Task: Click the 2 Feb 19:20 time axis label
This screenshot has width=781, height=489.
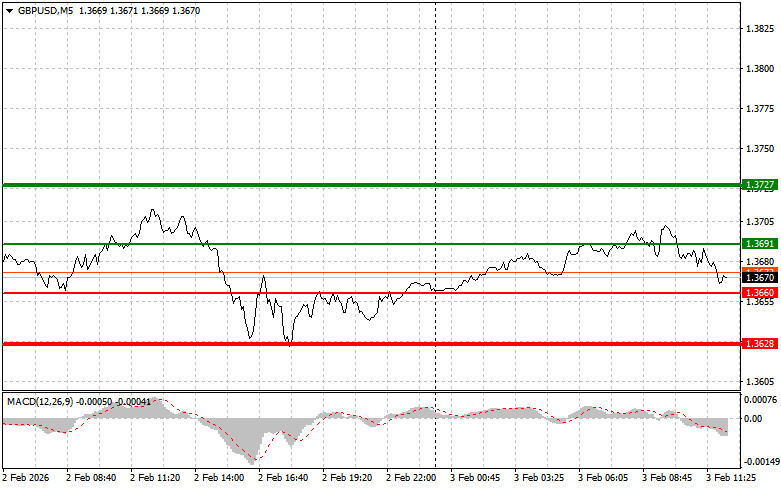Action: pos(347,478)
